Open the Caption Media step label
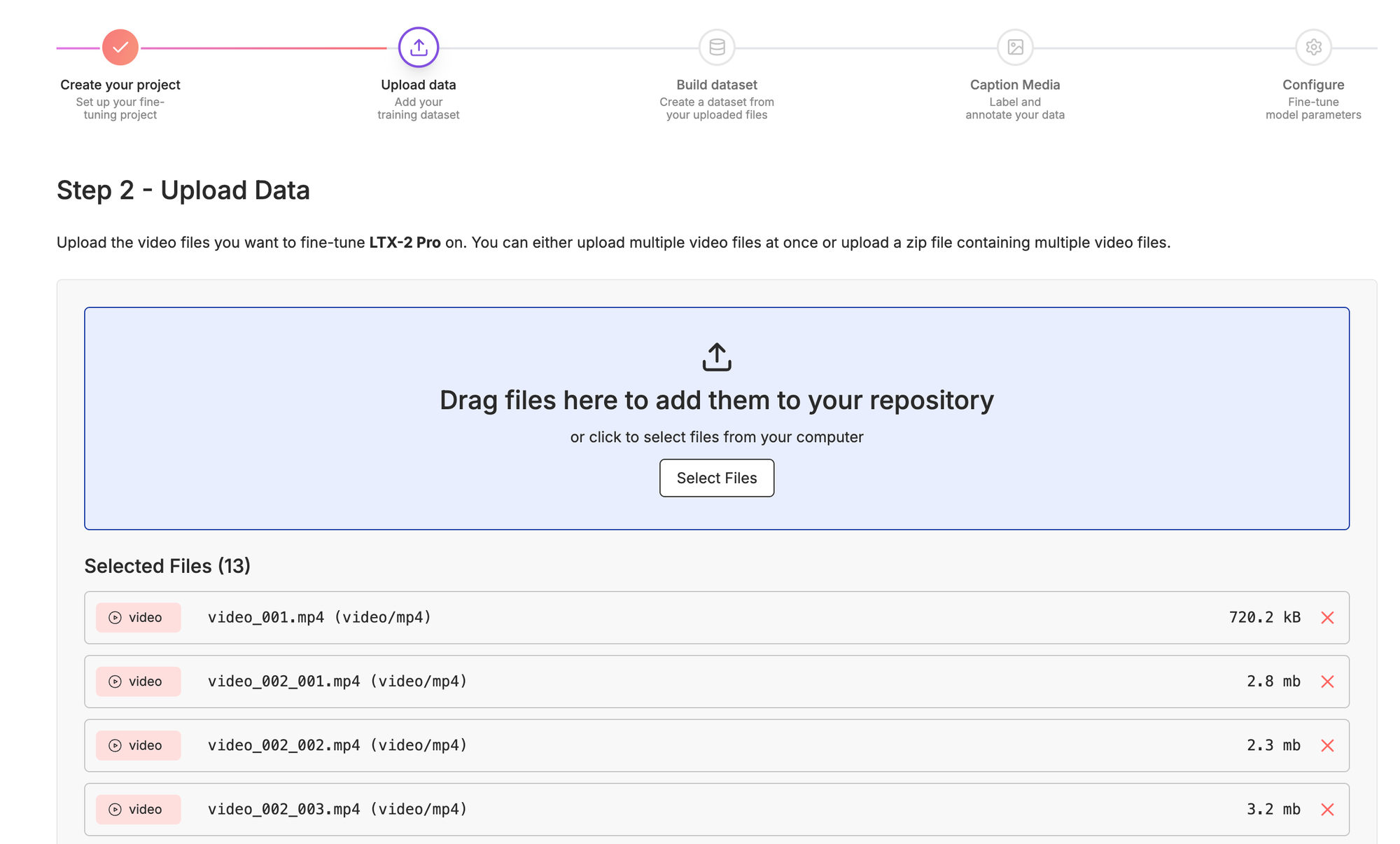 tap(1015, 85)
